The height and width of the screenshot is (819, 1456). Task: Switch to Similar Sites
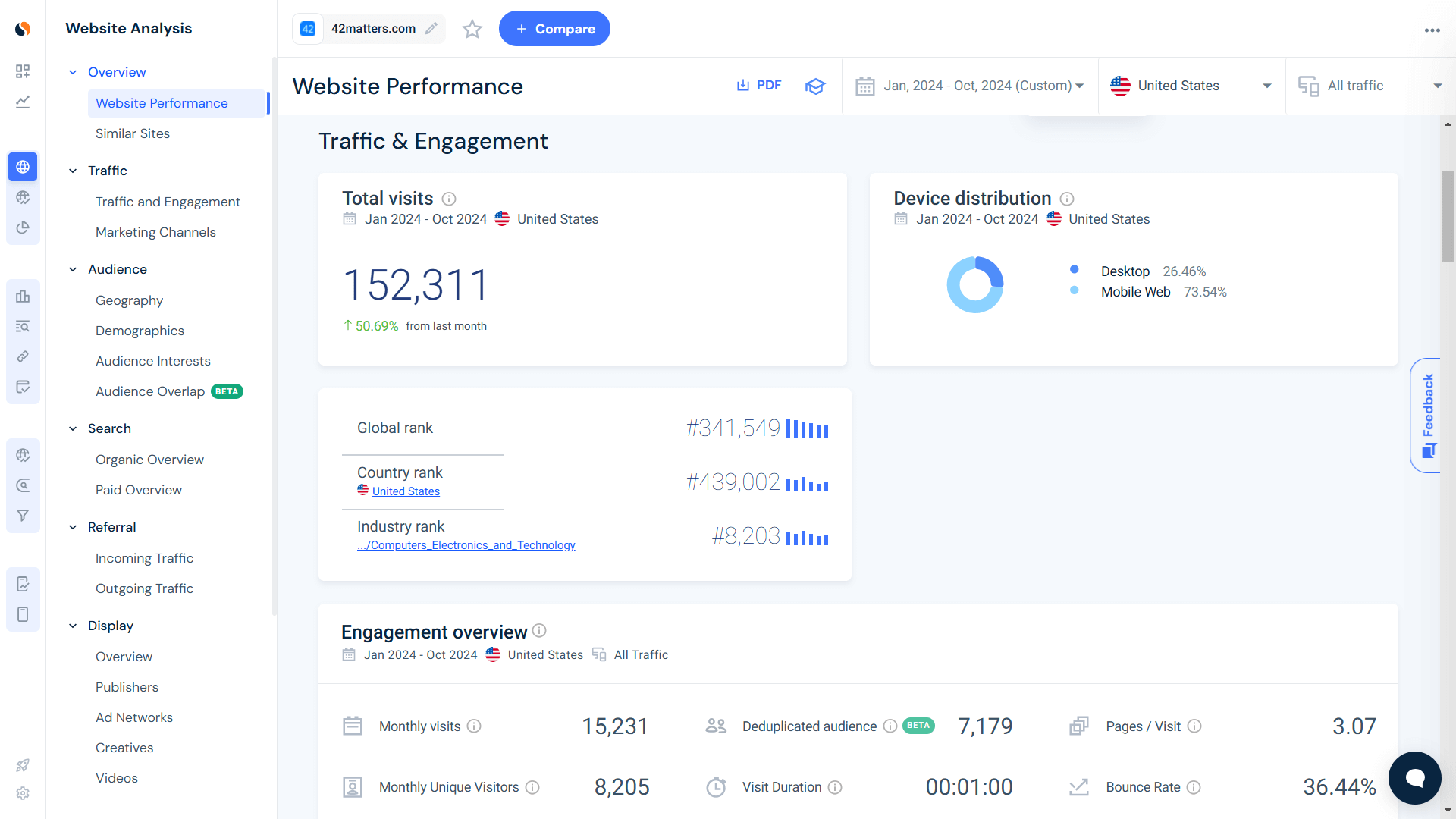coord(133,133)
